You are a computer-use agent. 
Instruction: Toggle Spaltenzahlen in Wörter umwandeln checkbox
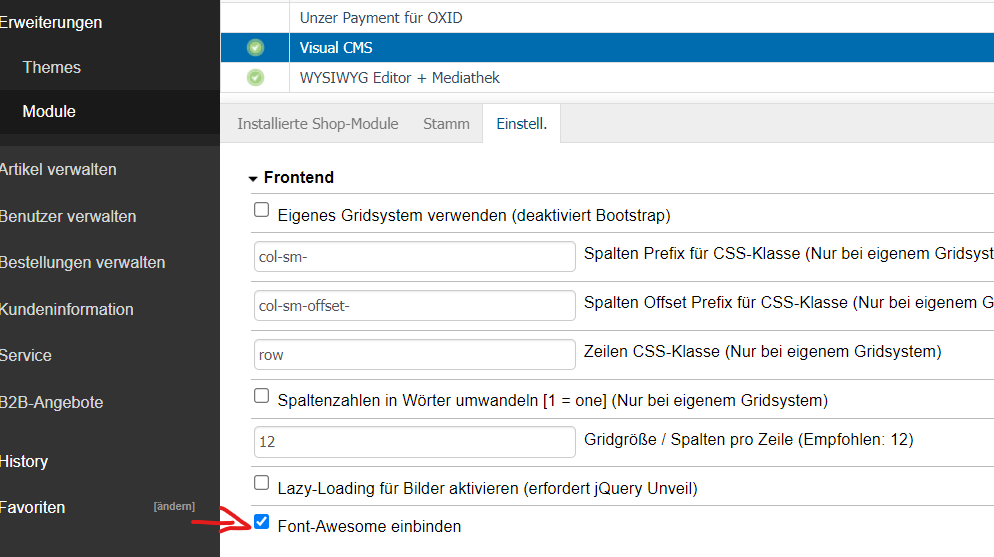262,396
